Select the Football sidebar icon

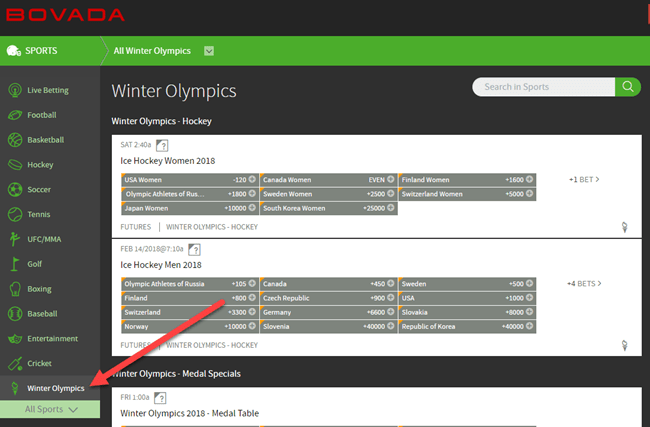click(16, 115)
